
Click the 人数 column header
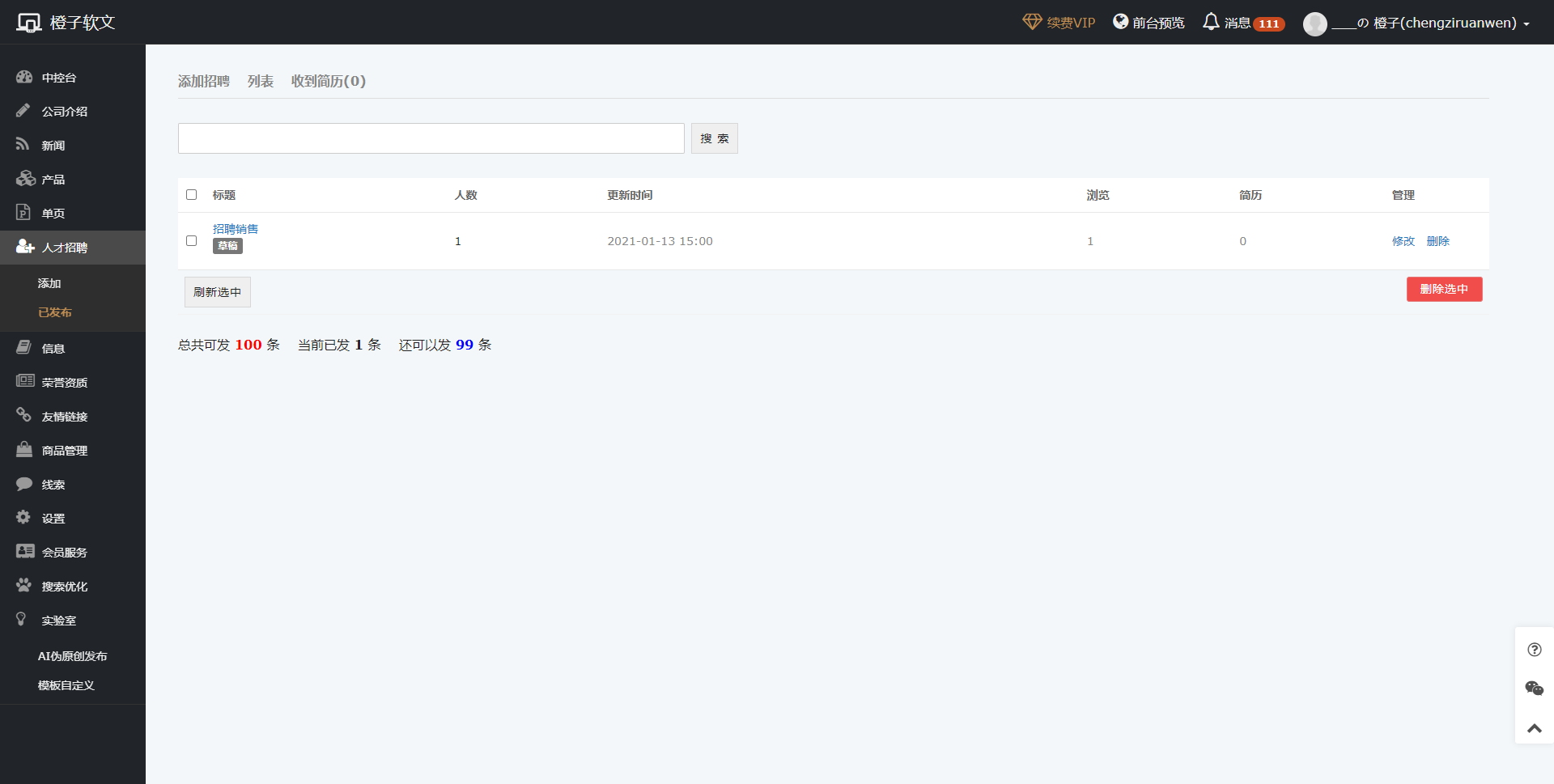[466, 195]
